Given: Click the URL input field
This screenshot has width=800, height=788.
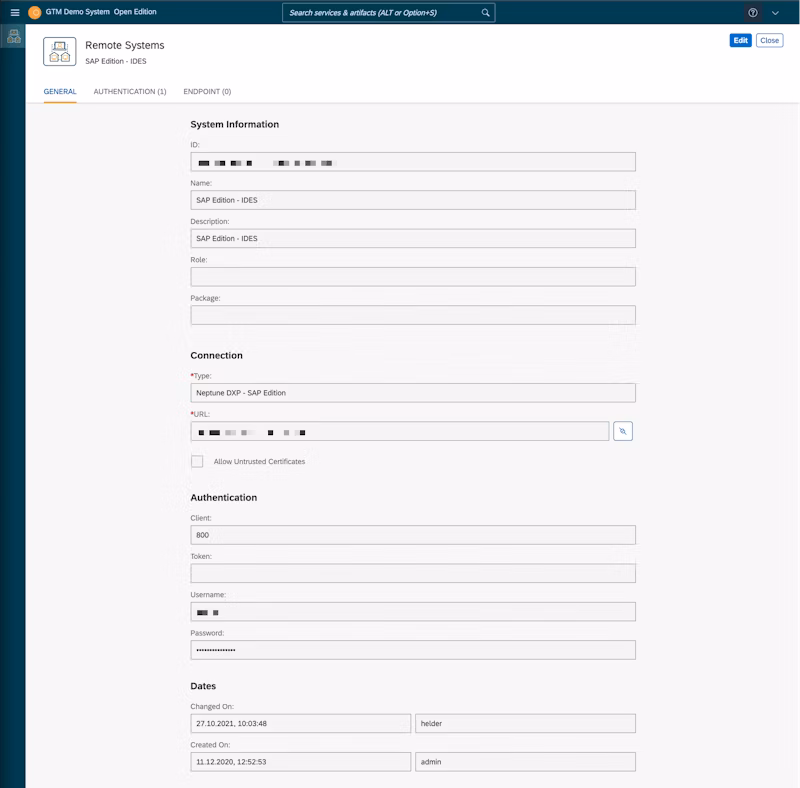Looking at the screenshot, I should click(x=400, y=431).
